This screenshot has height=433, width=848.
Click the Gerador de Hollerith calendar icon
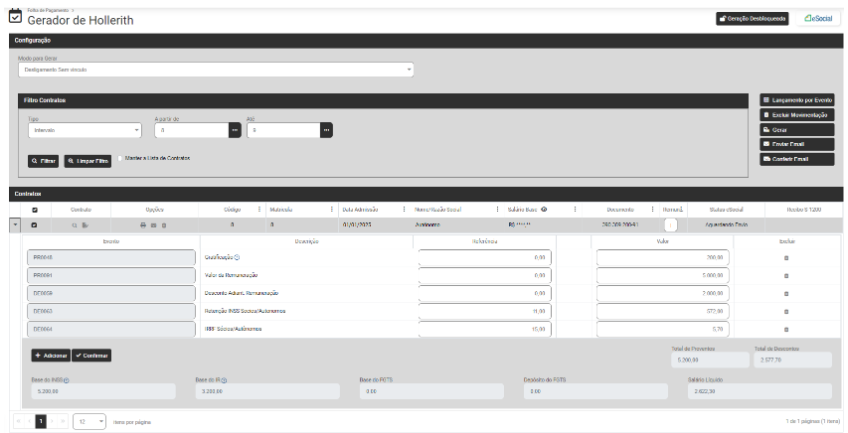coord(16,16)
